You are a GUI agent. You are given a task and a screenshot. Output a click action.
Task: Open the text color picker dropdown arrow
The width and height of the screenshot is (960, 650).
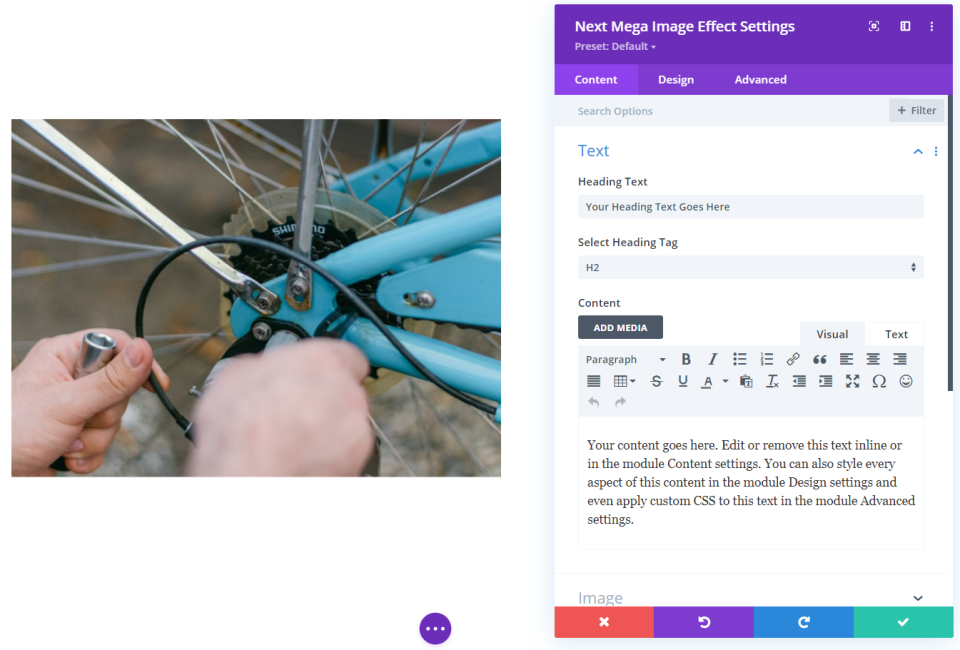pyautogui.click(x=725, y=381)
